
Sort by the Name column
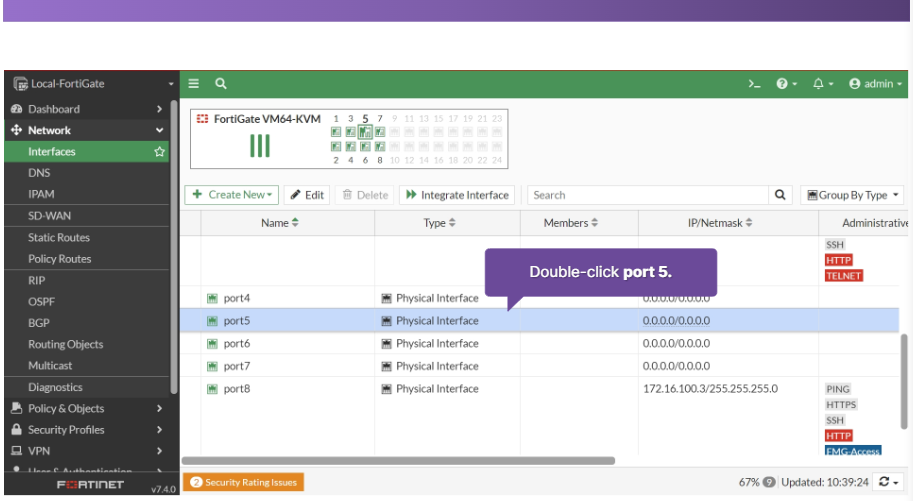pyautogui.click(x=279, y=223)
